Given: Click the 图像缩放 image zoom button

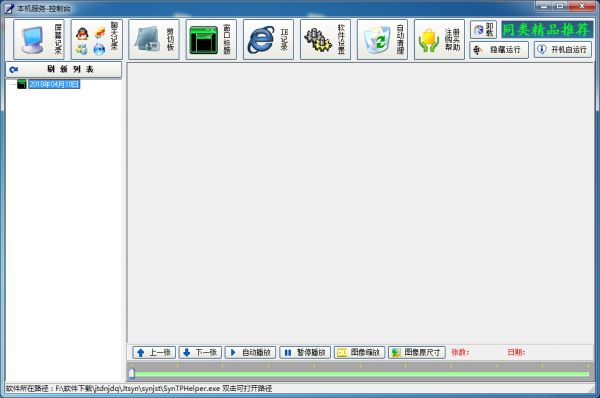Looking at the screenshot, I should 359,352.
